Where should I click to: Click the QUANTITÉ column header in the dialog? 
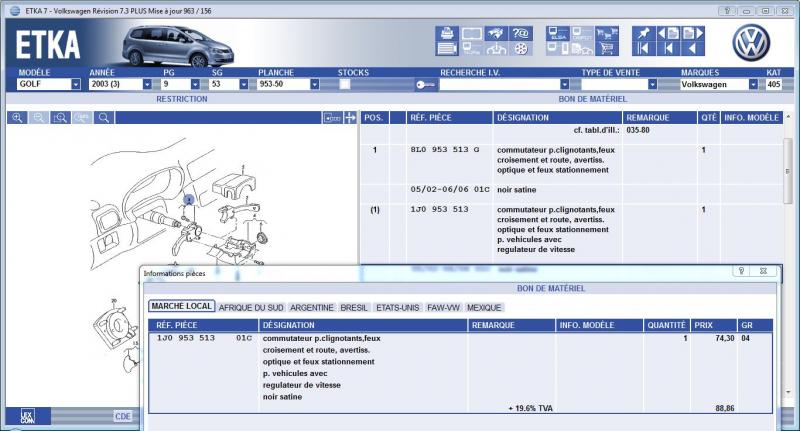coord(666,325)
